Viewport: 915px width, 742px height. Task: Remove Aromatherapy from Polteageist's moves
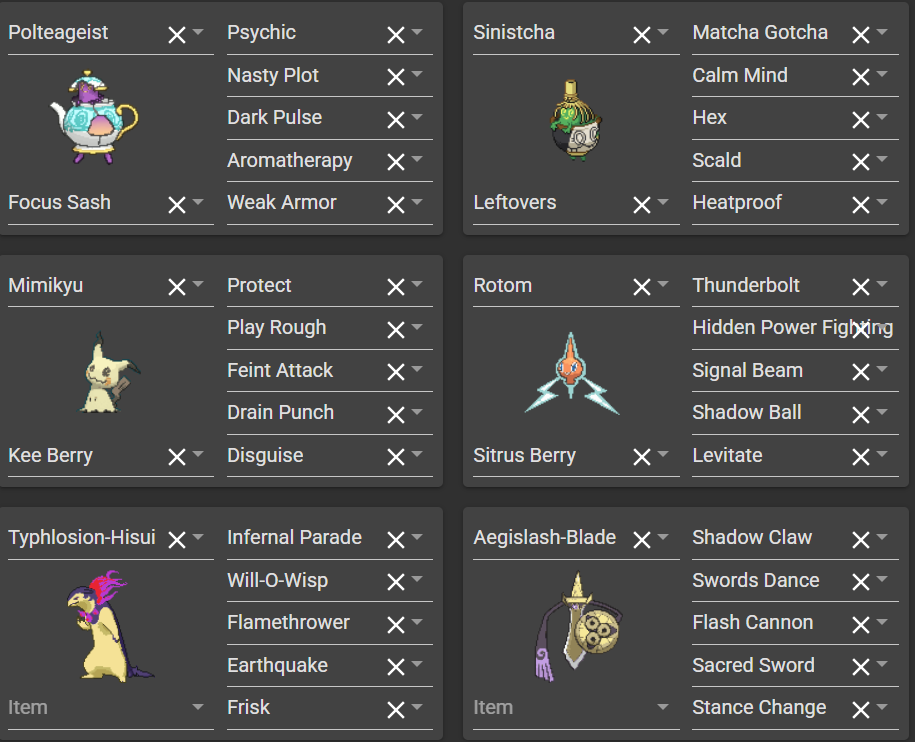396,162
